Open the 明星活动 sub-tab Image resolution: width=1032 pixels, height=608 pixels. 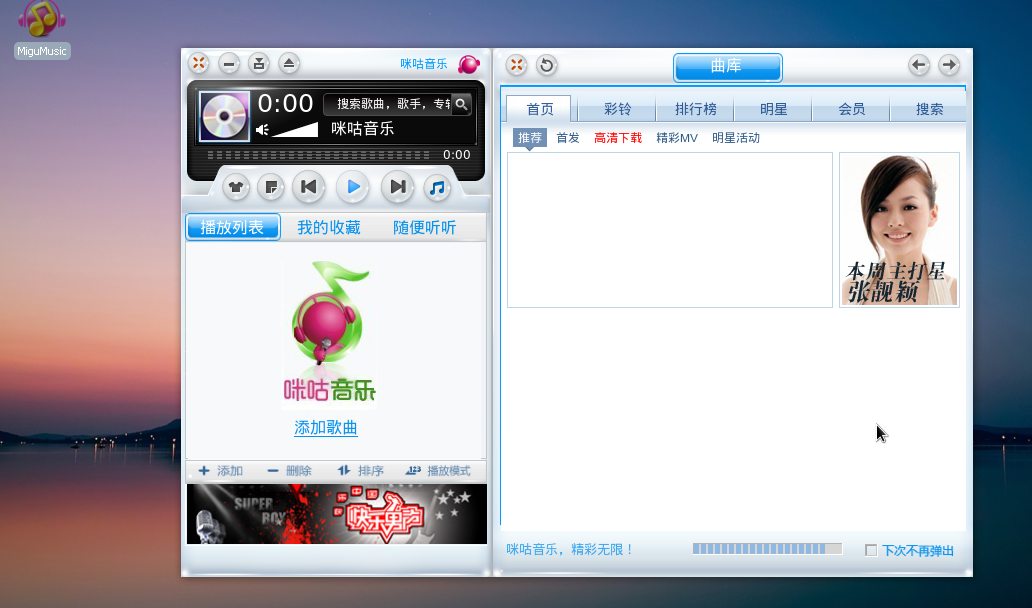pyautogui.click(x=736, y=138)
